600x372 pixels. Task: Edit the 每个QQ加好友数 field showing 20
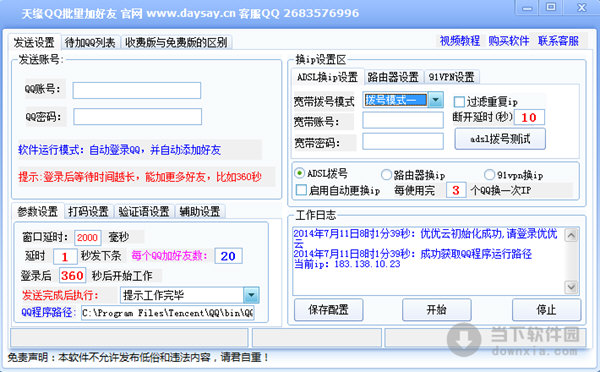pyautogui.click(x=228, y=256)
